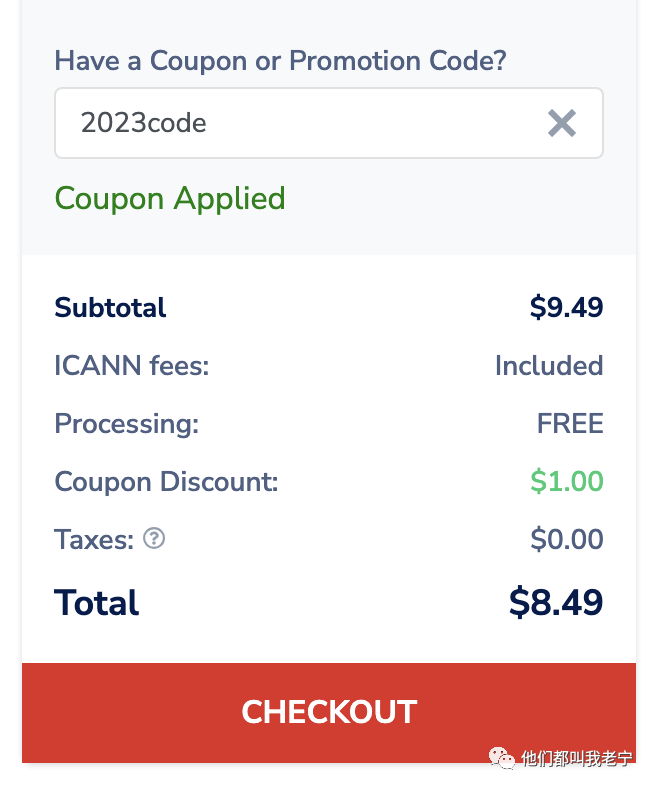Click the green Coupon Applied message

click(x=170, y=198)
